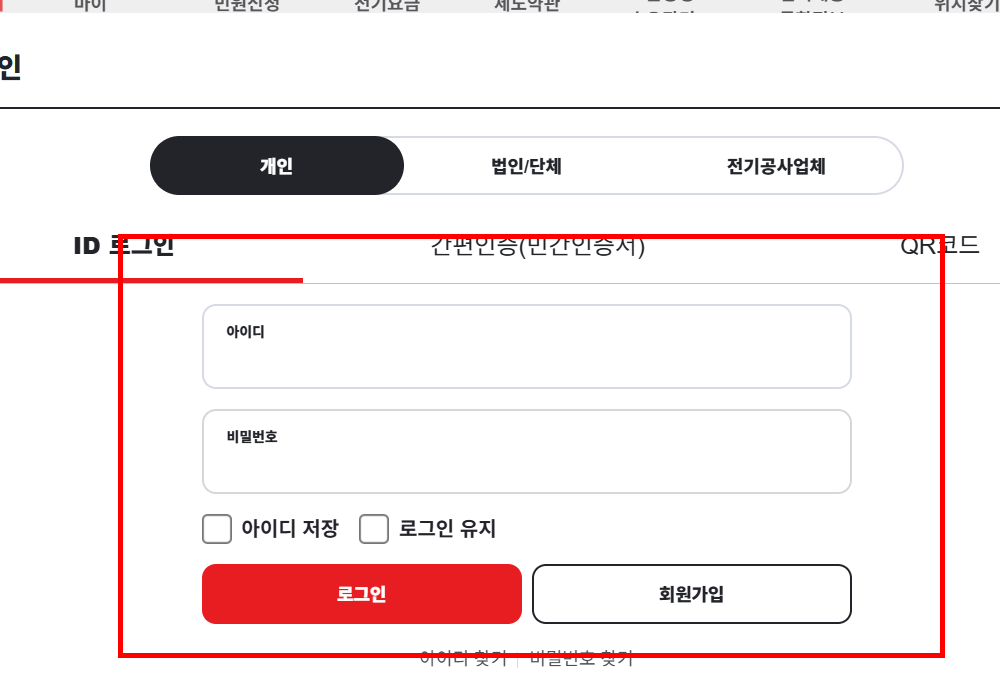Open the 제도약관 menu
This screenshot has height=679, width=1000.
pyautogui.click(x=527, y=6)
